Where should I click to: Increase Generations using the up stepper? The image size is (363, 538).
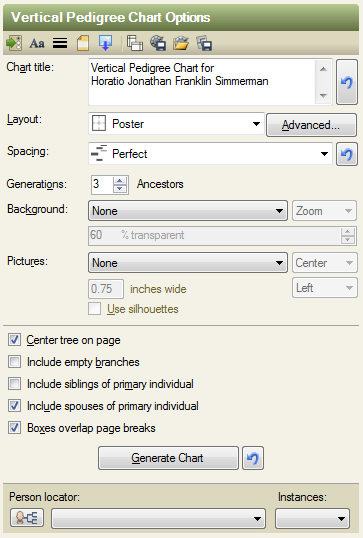120,181
